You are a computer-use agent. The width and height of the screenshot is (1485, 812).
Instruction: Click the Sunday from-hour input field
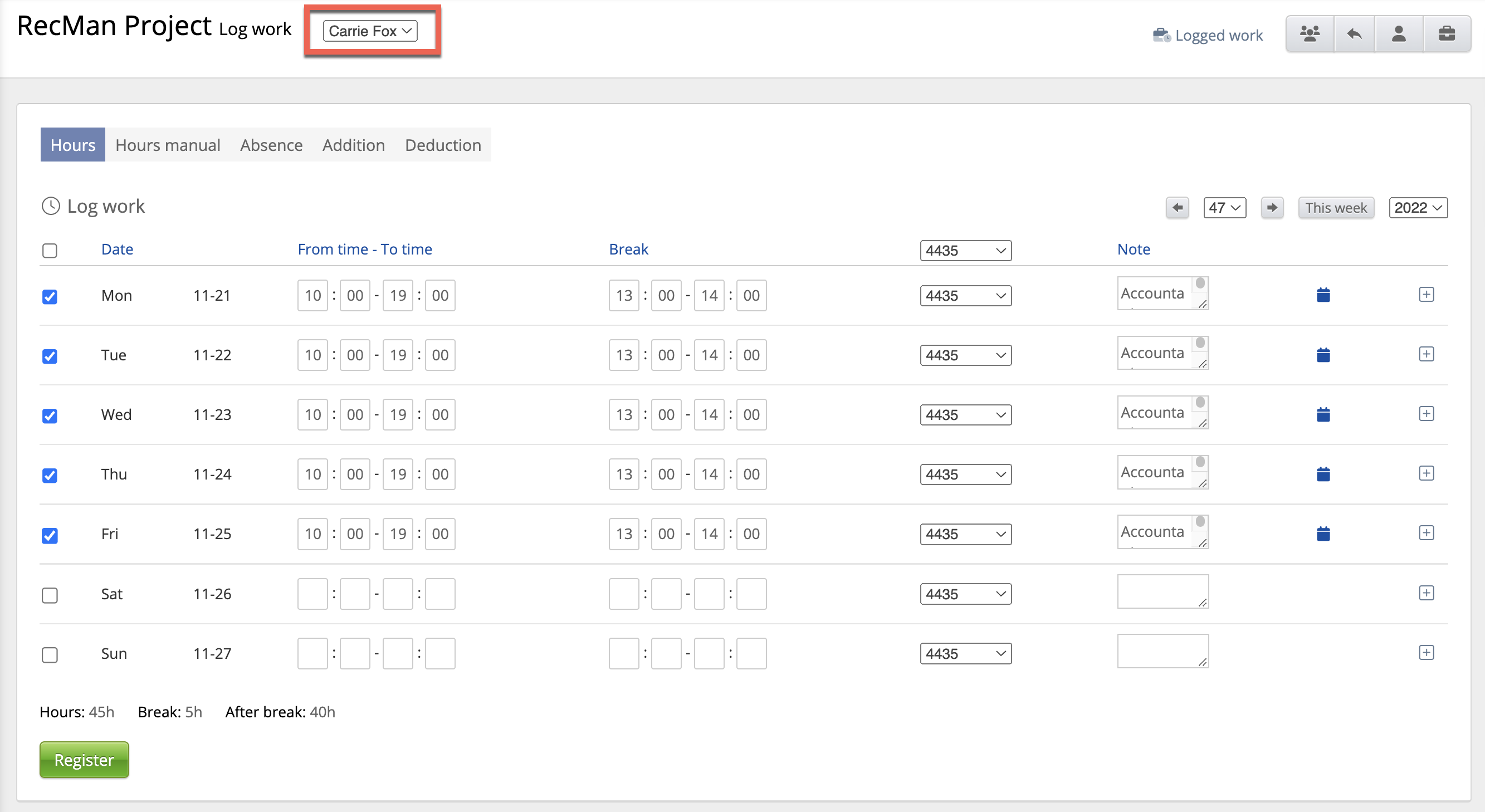[x=312, y=653]
